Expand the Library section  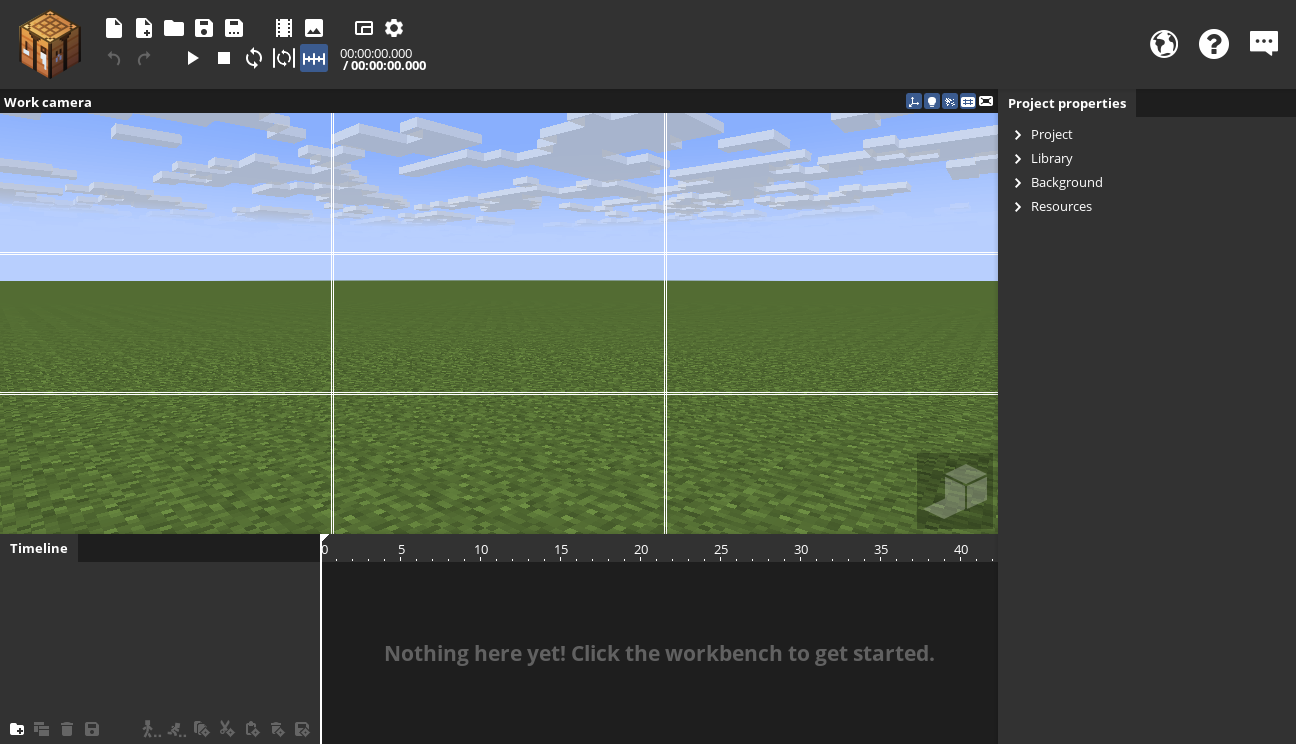1018,158
